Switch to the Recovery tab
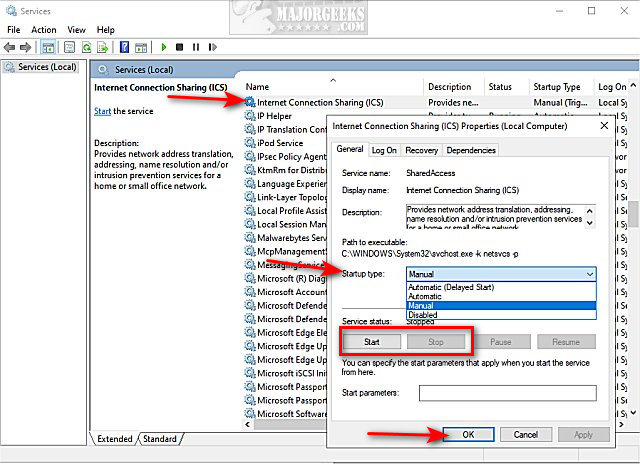640x464 pixels. click(422, 151)
